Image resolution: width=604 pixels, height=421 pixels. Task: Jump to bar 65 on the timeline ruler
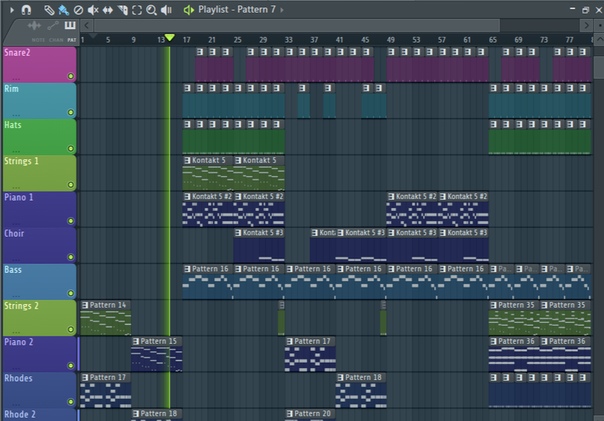493,40
